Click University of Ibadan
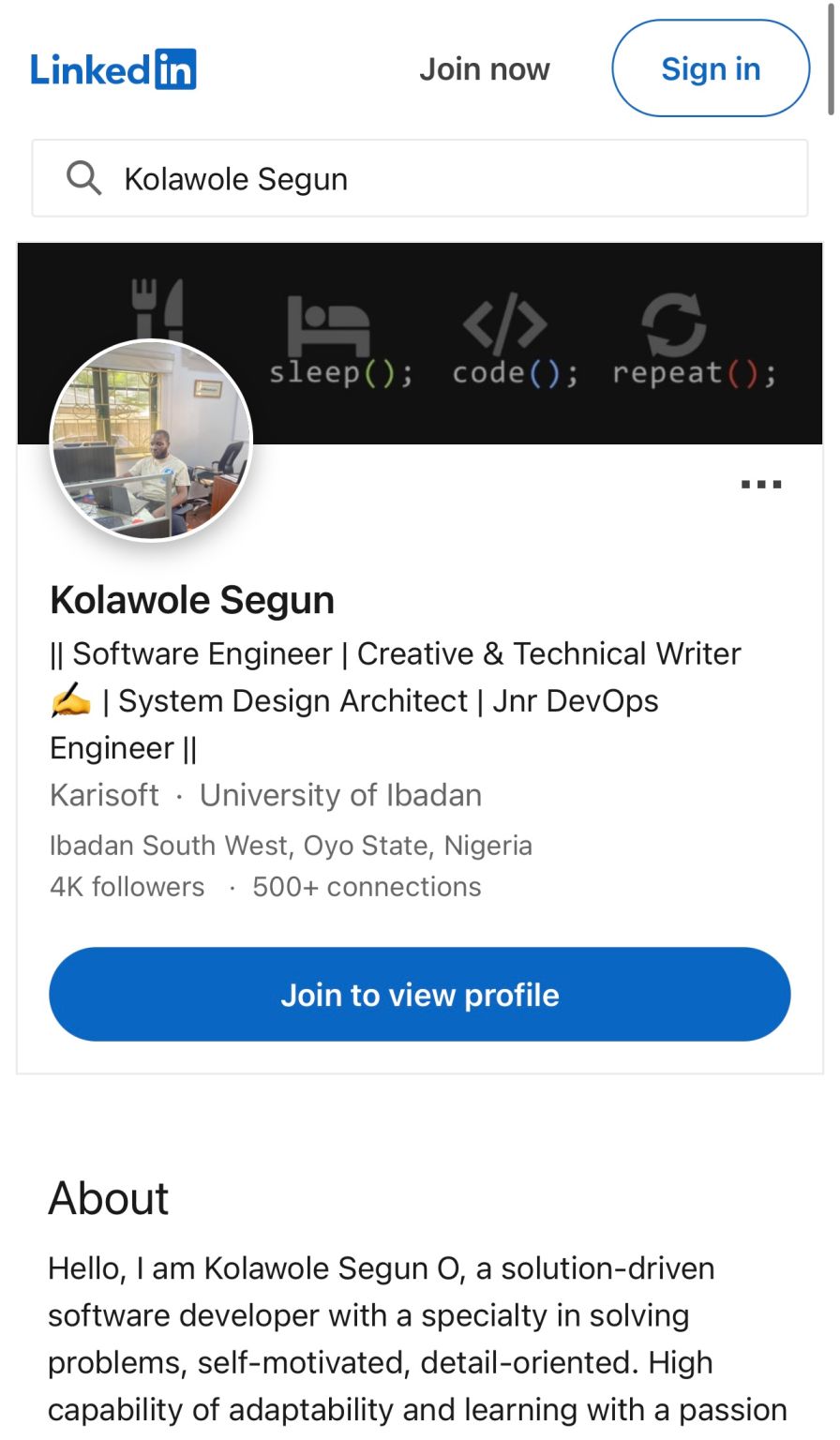840x1440 pixels. point(340,795)
